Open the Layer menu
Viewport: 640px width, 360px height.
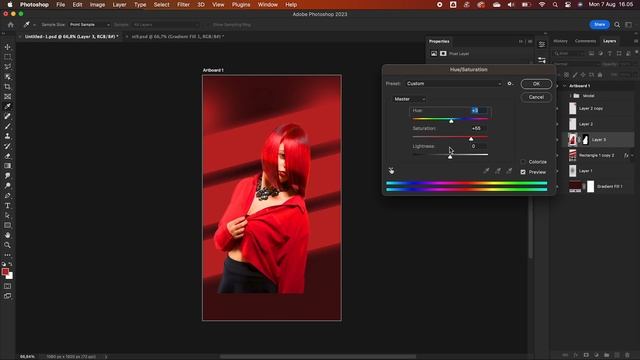pos(119,4)
